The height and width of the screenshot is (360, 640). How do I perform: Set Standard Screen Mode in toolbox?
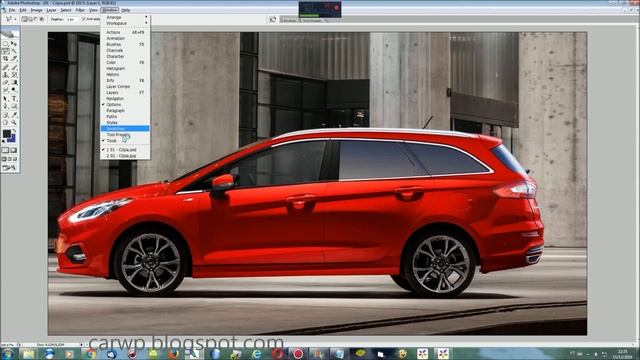pos(4,158)
